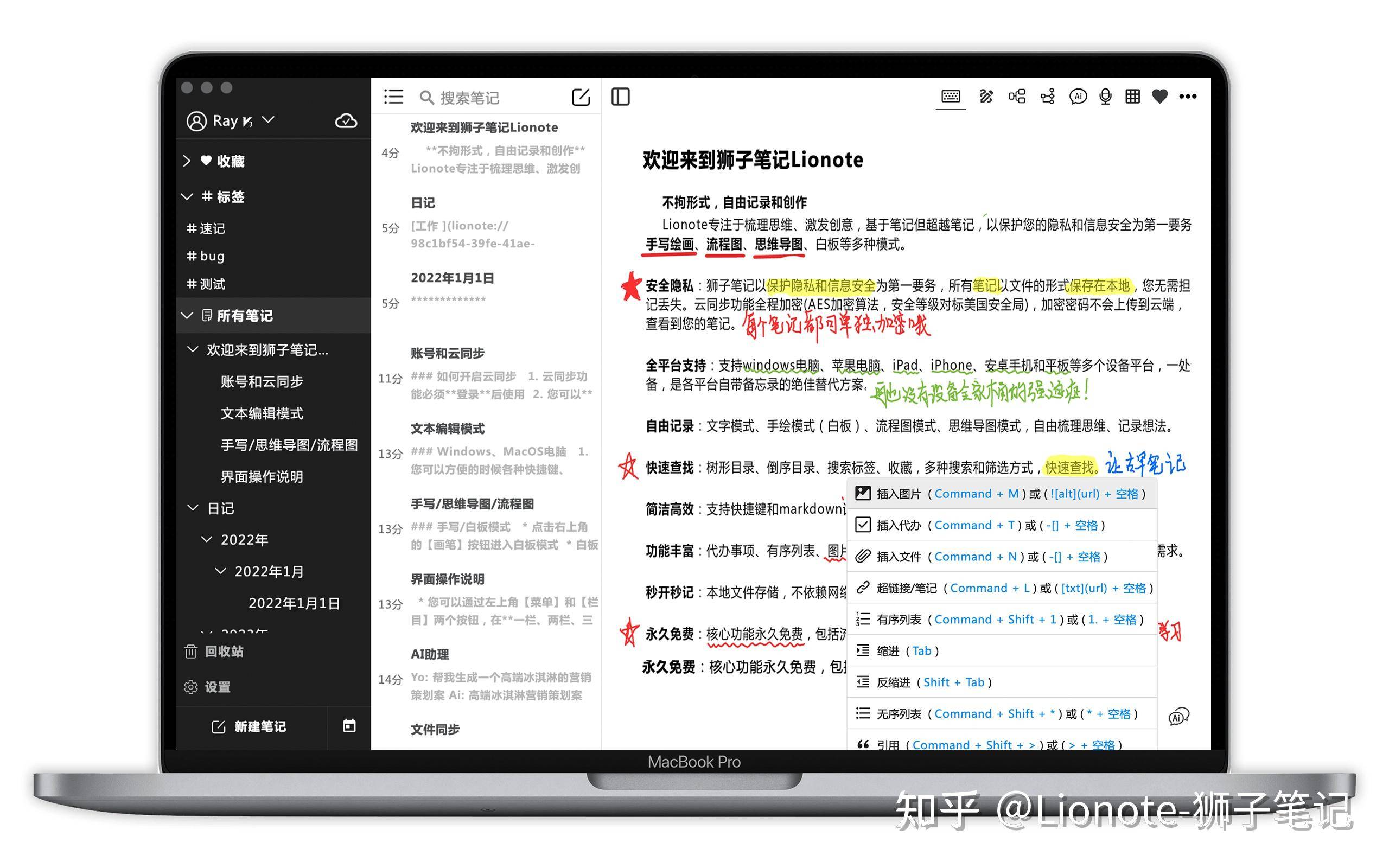Open the 账号和云同步 note in the note list
Screen dimensions: 1389x868
tap(487, 373)
